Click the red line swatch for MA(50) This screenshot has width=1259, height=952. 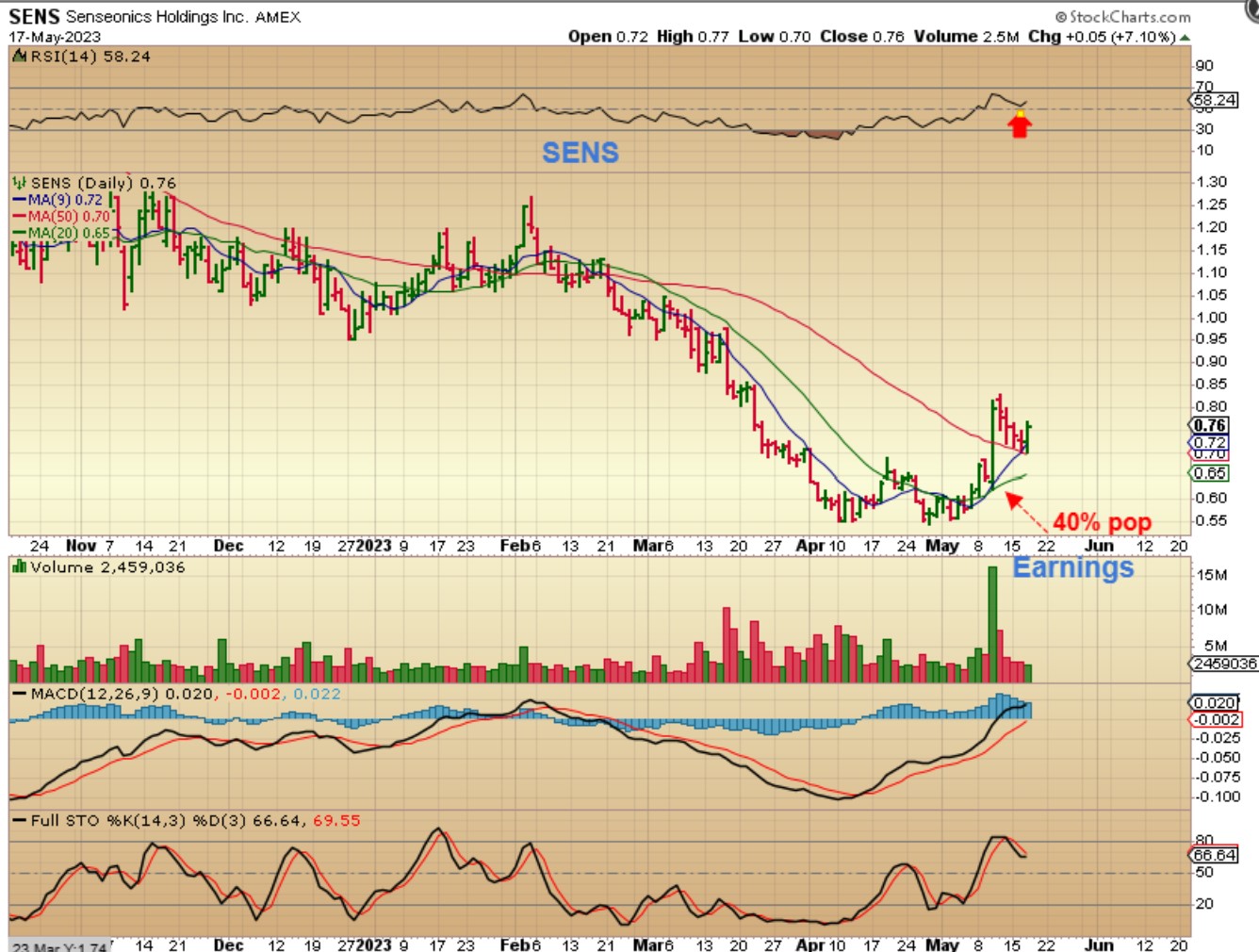(19, 217)
